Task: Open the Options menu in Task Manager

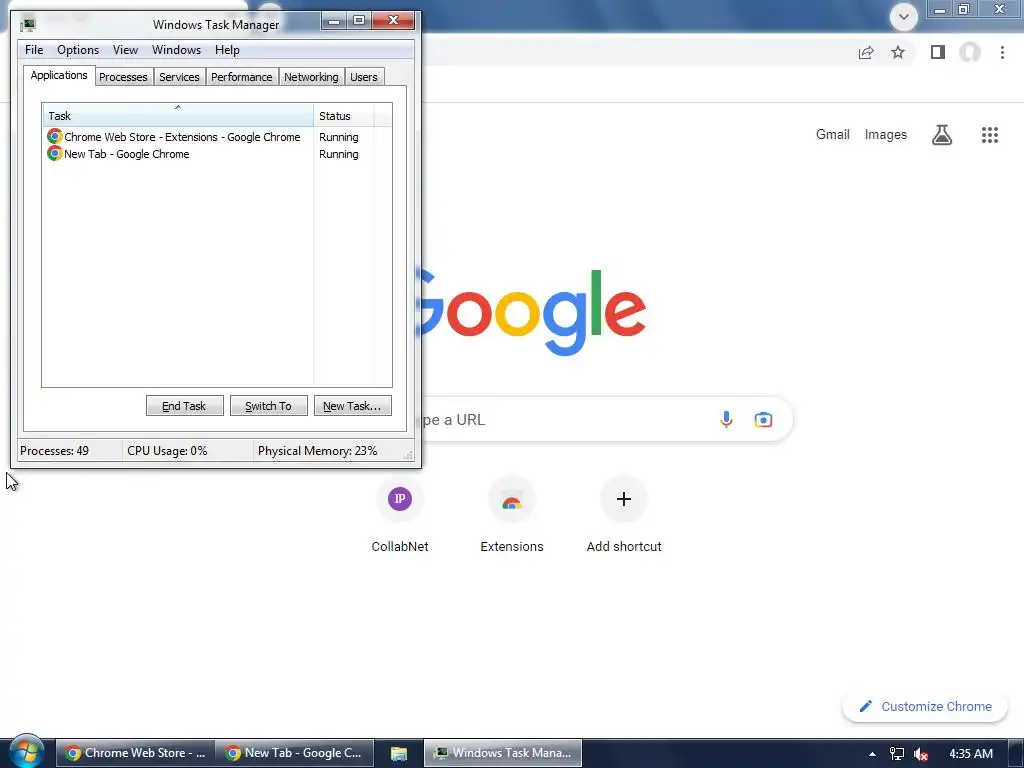Action: click(x=78, y=50)
